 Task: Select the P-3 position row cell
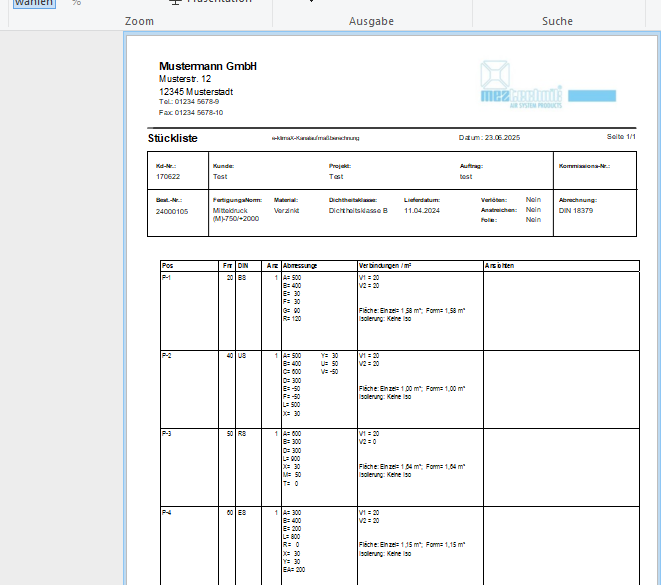coord(189,467)
